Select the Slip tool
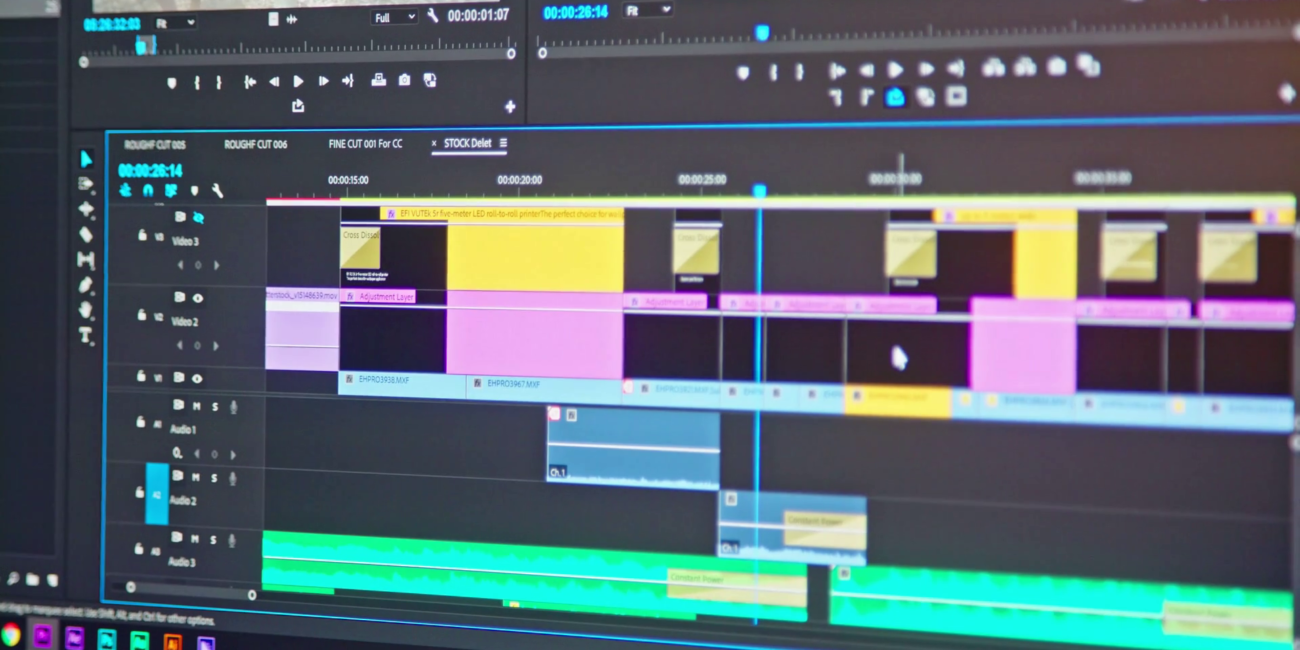1300x650 pixels. [x=86, y=259]
